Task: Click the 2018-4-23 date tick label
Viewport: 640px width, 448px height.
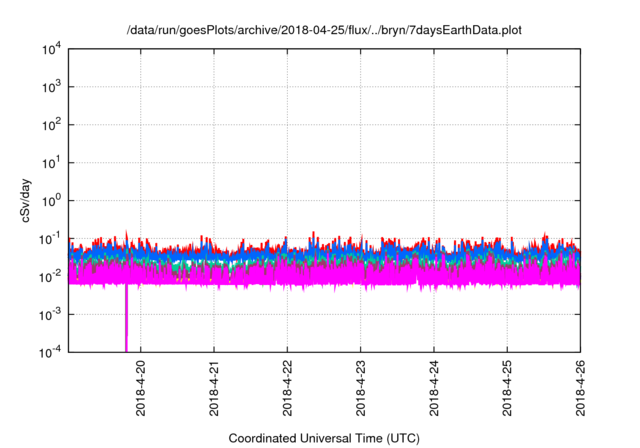Action: pyautogui.click(x=360, y=388)
